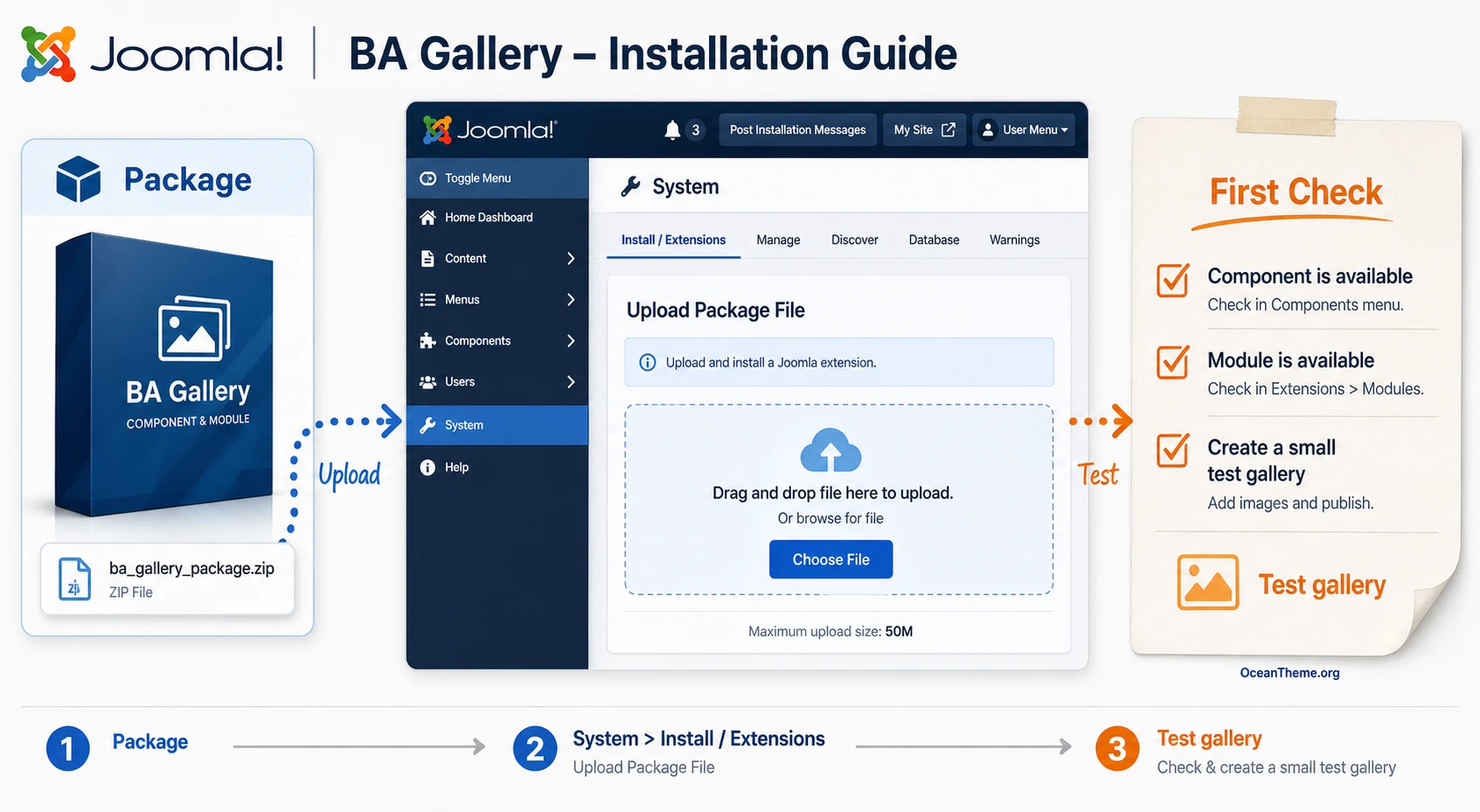Switch to the Database tab
Image resolution: width=1480 pixels, height=812 pixels.
point(934,240)
